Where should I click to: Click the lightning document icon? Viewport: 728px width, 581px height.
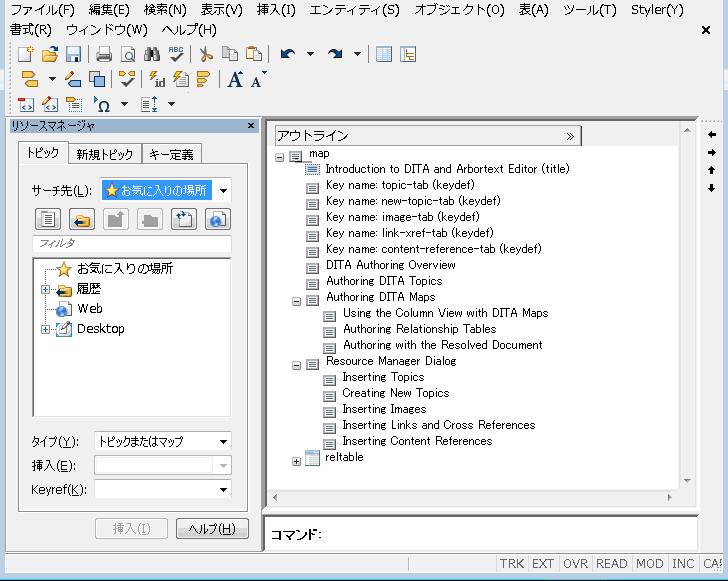(x=181, y=79)
